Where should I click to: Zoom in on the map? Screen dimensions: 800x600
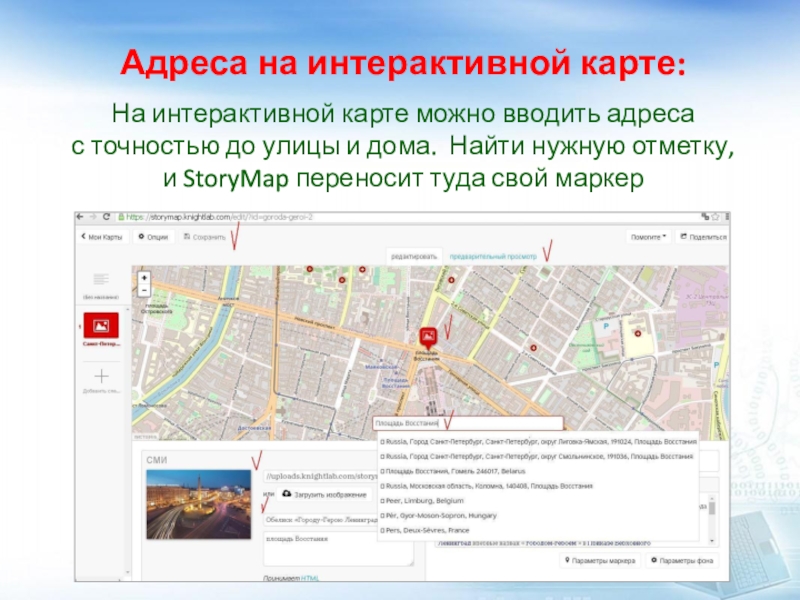tap(144, 278)
